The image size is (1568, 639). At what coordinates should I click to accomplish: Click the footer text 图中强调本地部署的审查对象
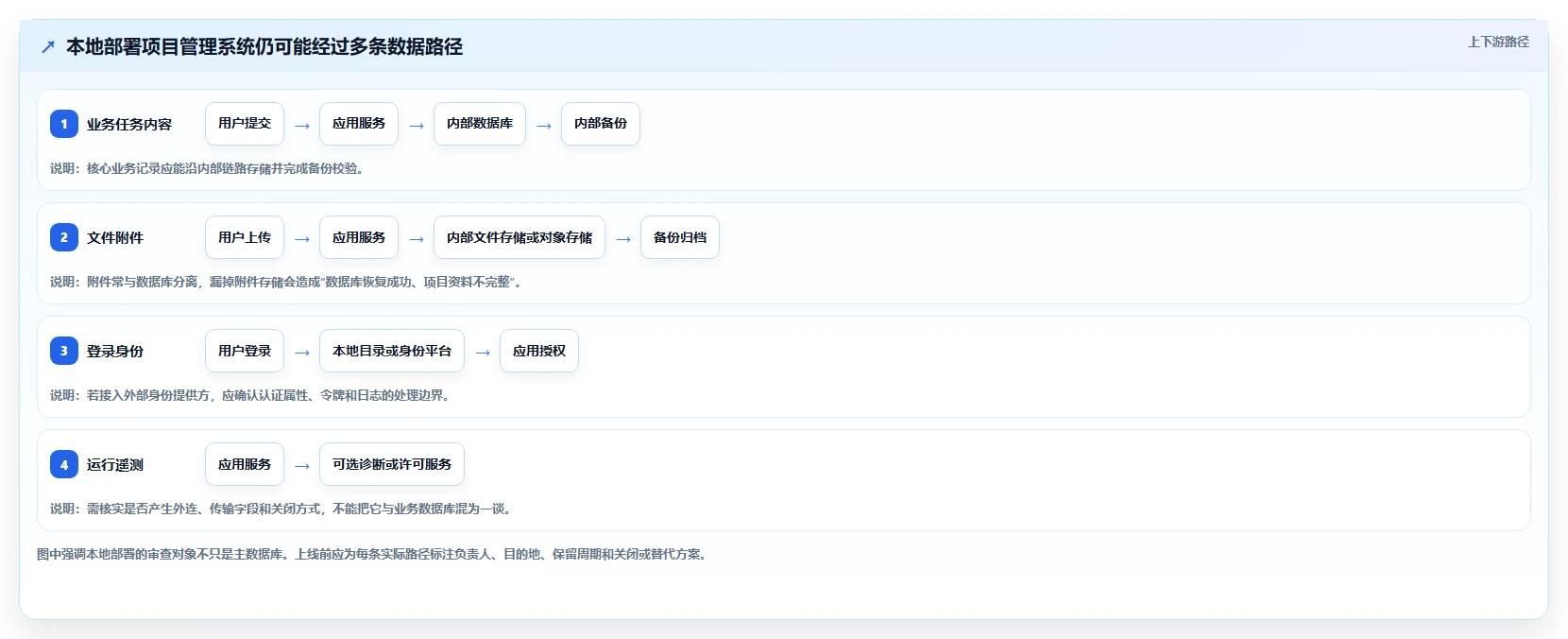coord(372,554)
